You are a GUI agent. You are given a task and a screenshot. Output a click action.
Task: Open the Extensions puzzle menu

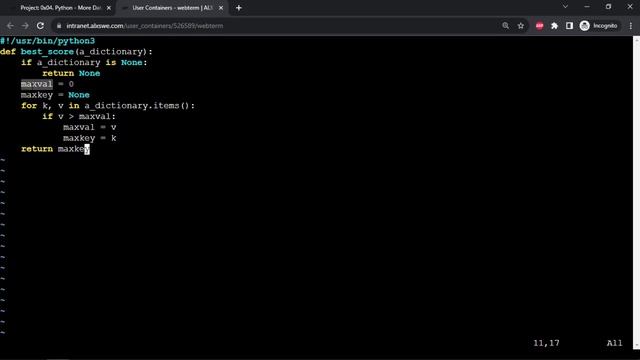554,26
